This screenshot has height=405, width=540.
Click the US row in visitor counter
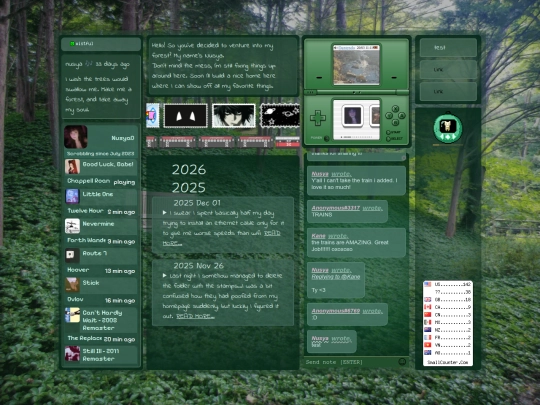click(448, 284)
